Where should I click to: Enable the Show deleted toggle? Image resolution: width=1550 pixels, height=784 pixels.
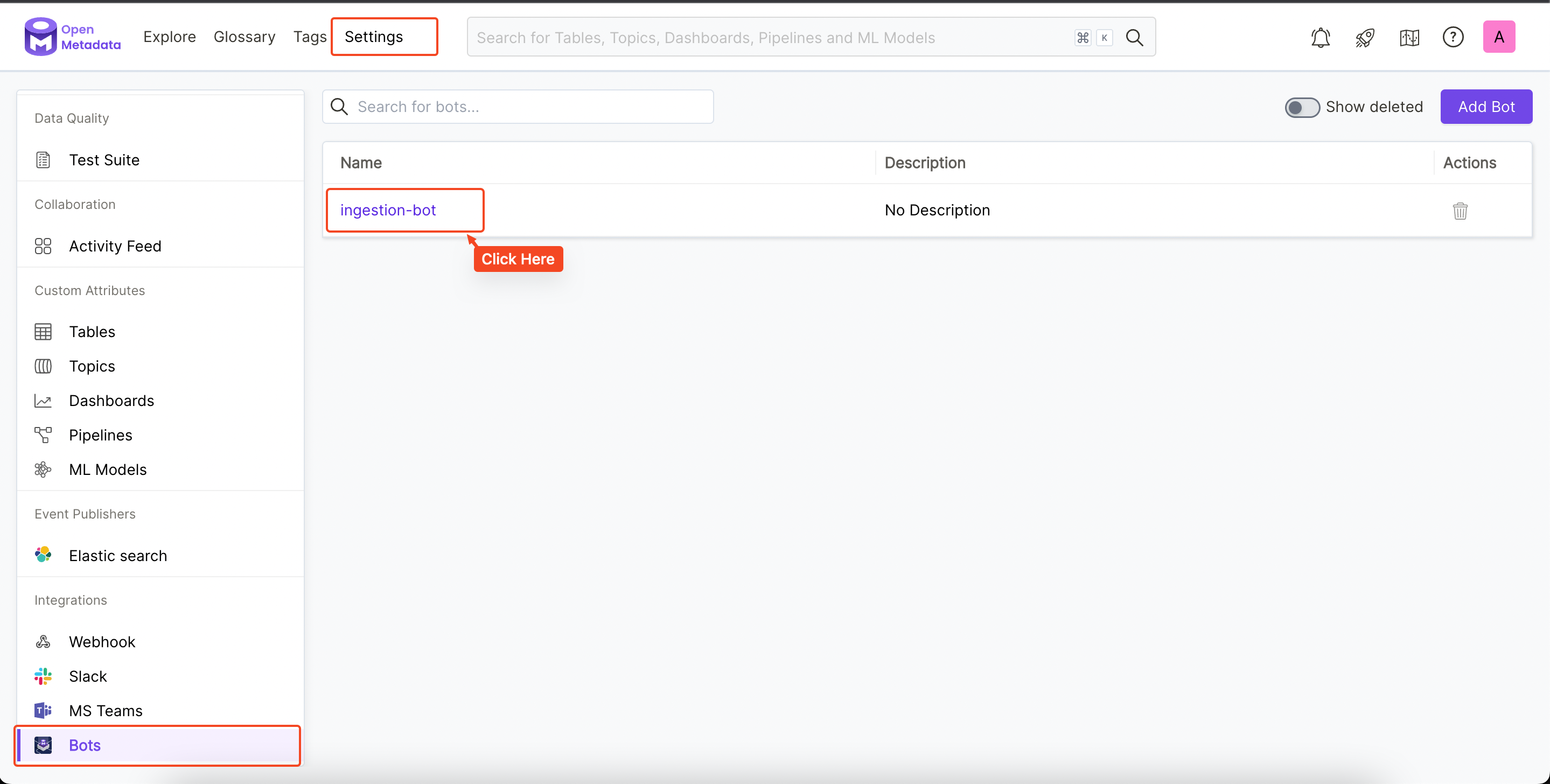pos(1302,107)
